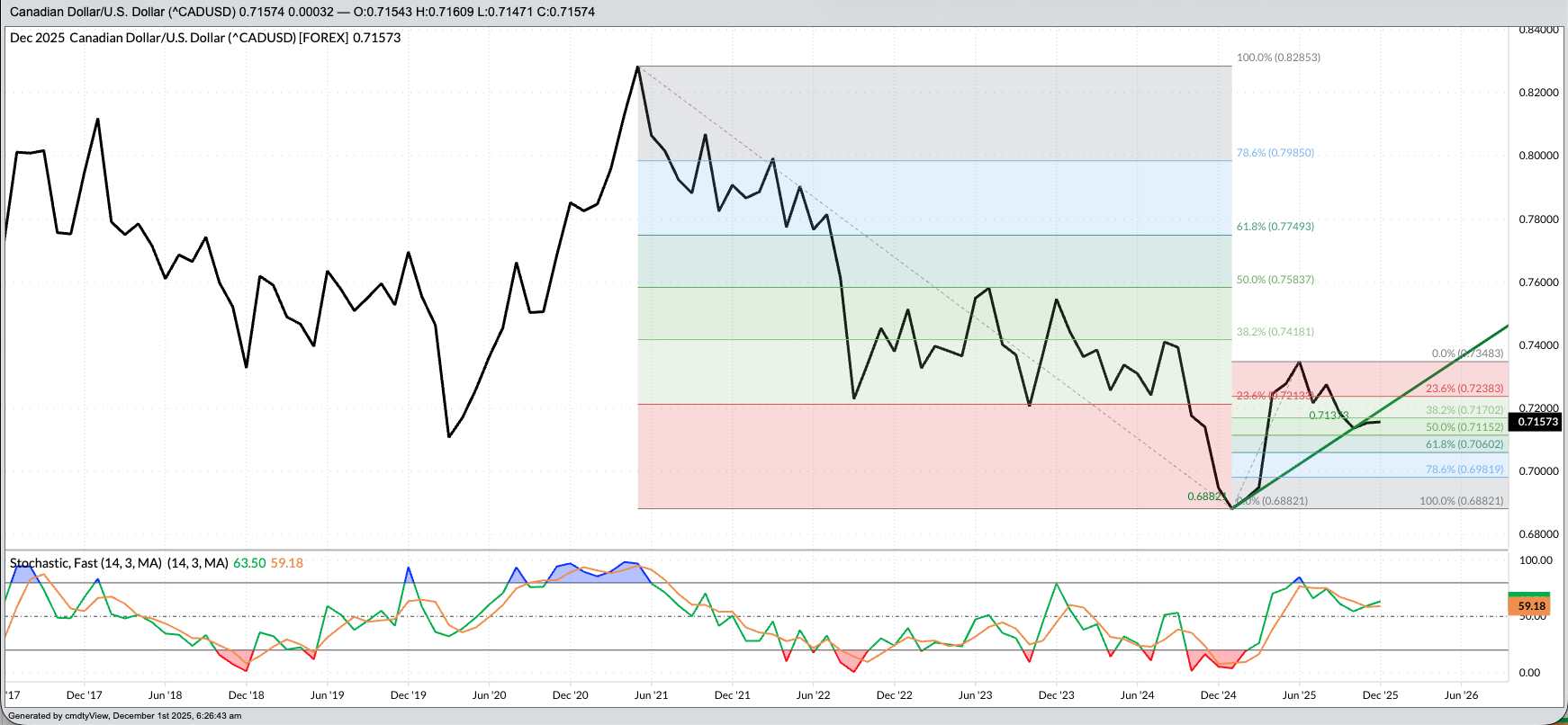
Task: Click the 100.0% (0.68821) bottom Fibonacci label
Action: 1461,501
